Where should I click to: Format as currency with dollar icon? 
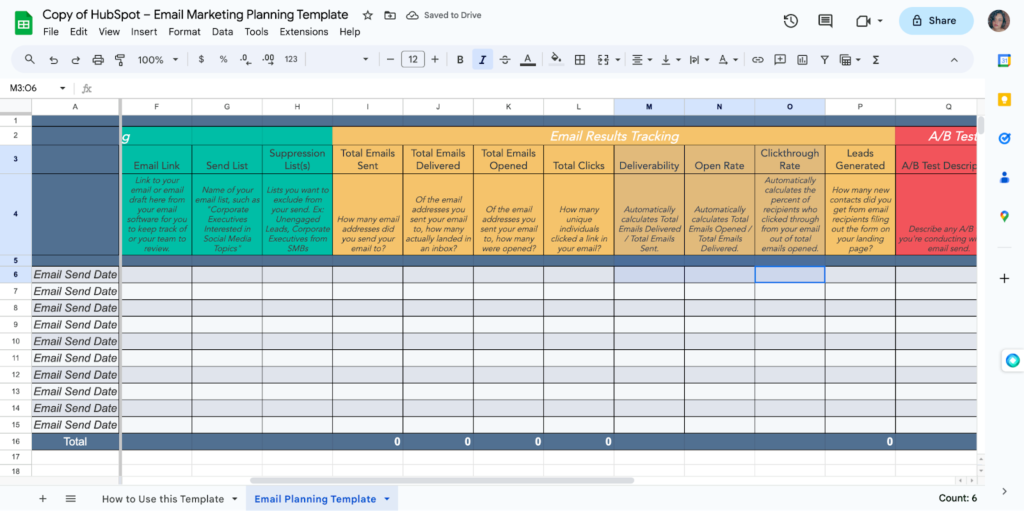(x=201, y=59)
